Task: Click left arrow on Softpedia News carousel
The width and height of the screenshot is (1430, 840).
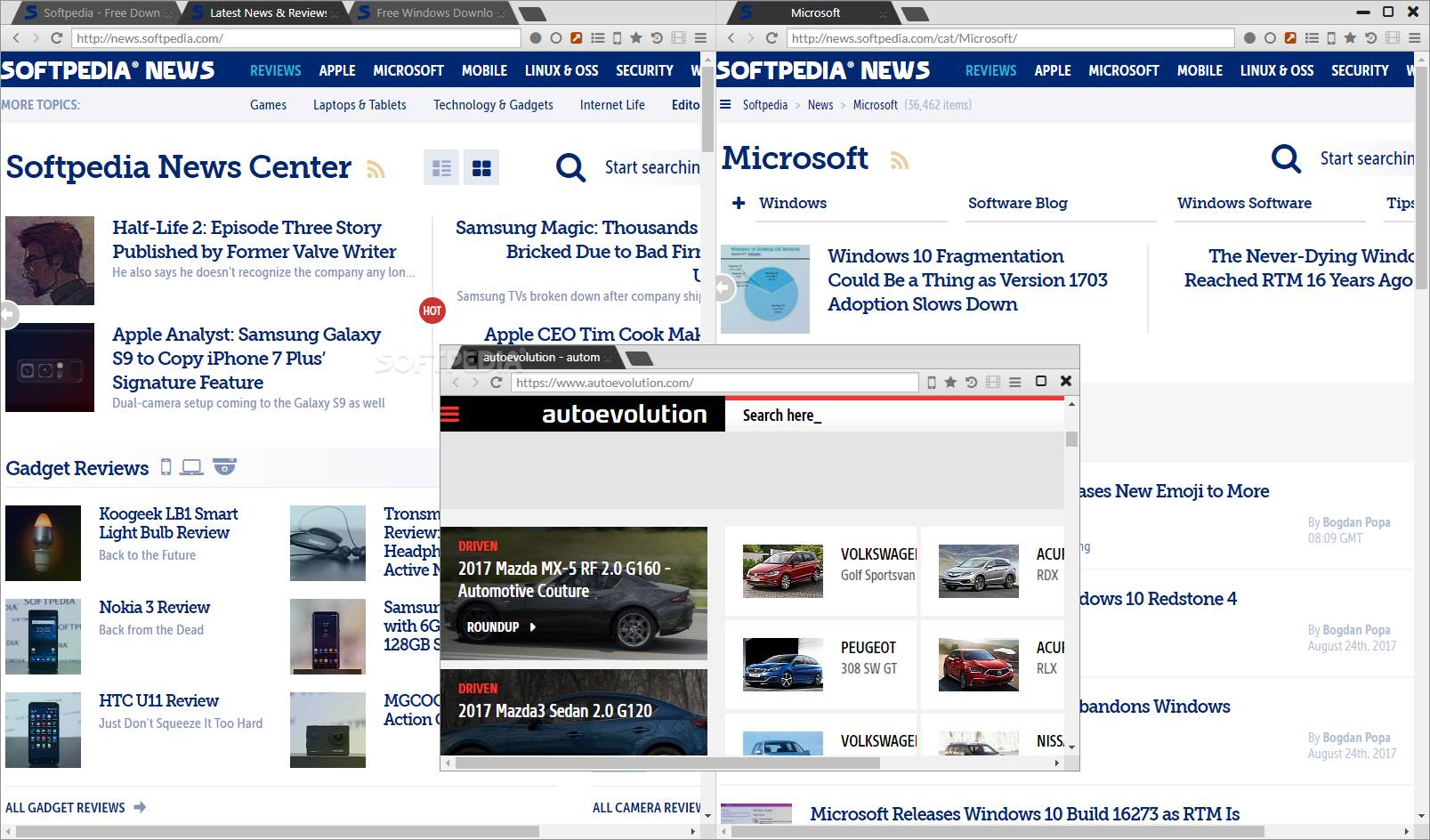Action: [8, 314]
